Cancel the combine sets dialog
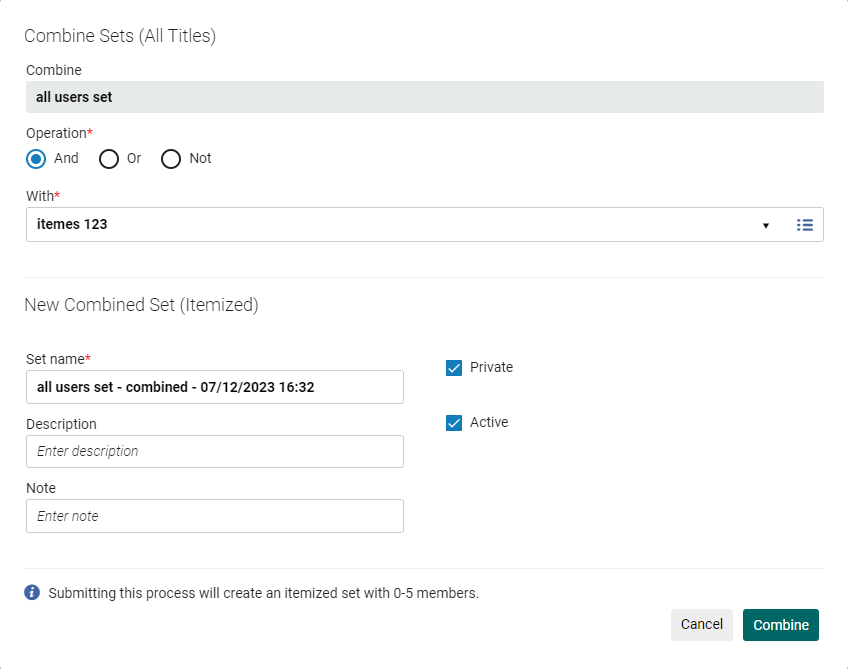The width and height of the screenshot is (848, 669). tap(701, 625)
